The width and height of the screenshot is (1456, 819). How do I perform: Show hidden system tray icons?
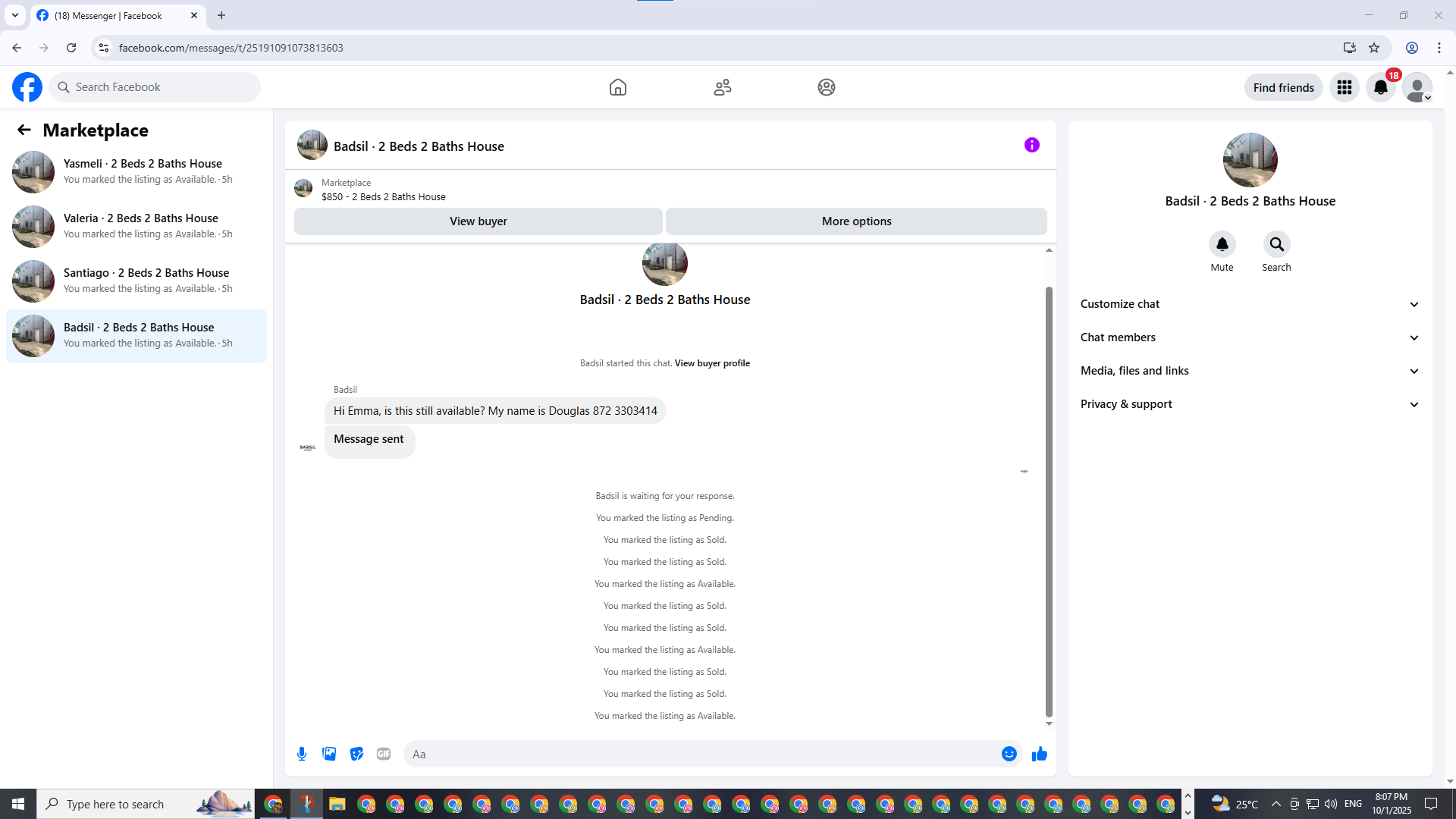click(x=1276, y=804)
